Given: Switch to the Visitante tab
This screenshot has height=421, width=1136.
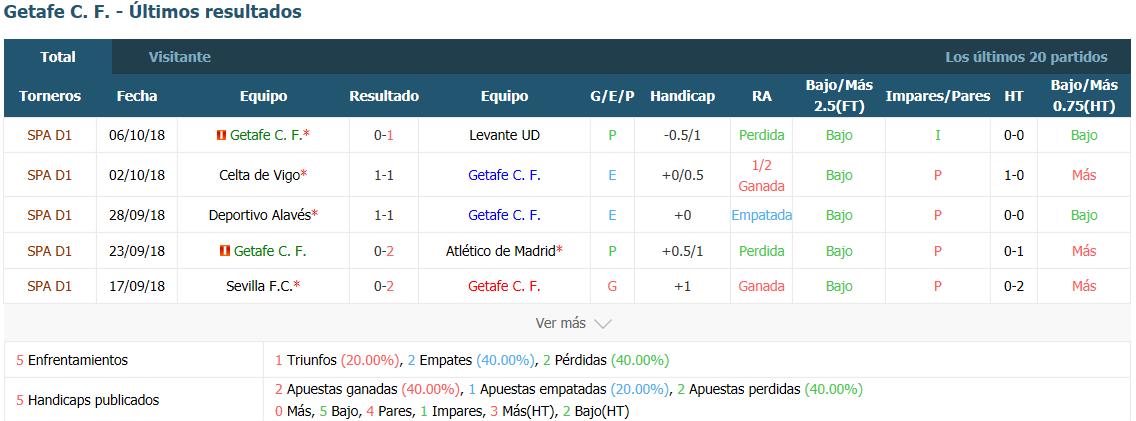Looking at the screenshot, I should (180, 57).
